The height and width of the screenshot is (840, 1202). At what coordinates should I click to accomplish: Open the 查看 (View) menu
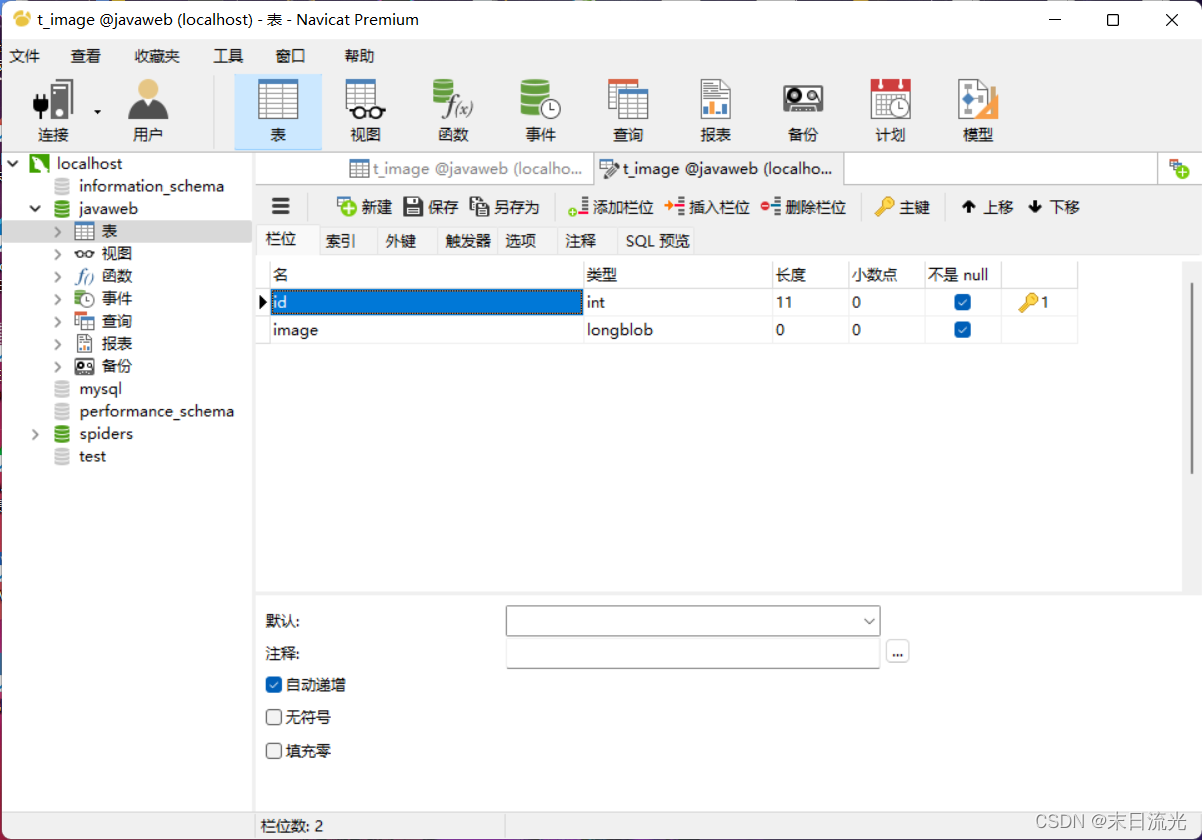pyautogui.click(x=86, y=57)
